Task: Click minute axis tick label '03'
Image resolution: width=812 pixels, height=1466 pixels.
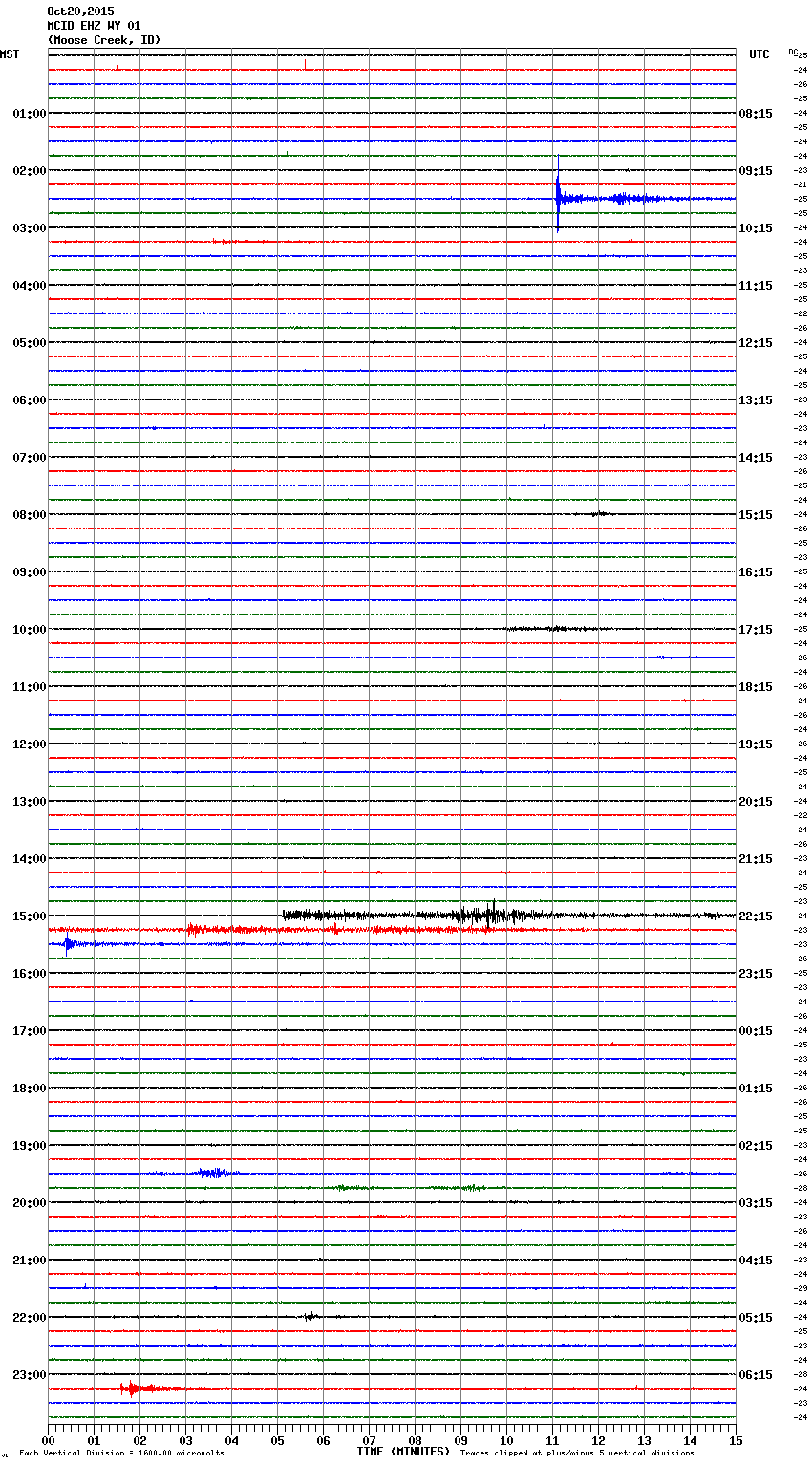Action: (185, 1439)
